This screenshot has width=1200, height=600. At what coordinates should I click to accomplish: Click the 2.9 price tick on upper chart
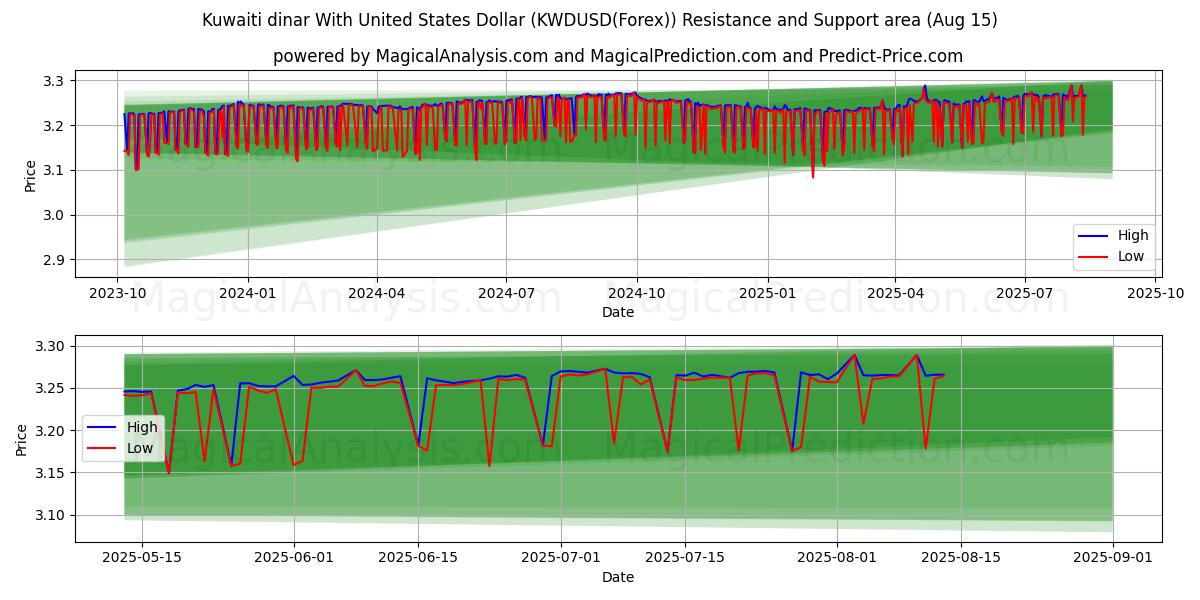55,260
